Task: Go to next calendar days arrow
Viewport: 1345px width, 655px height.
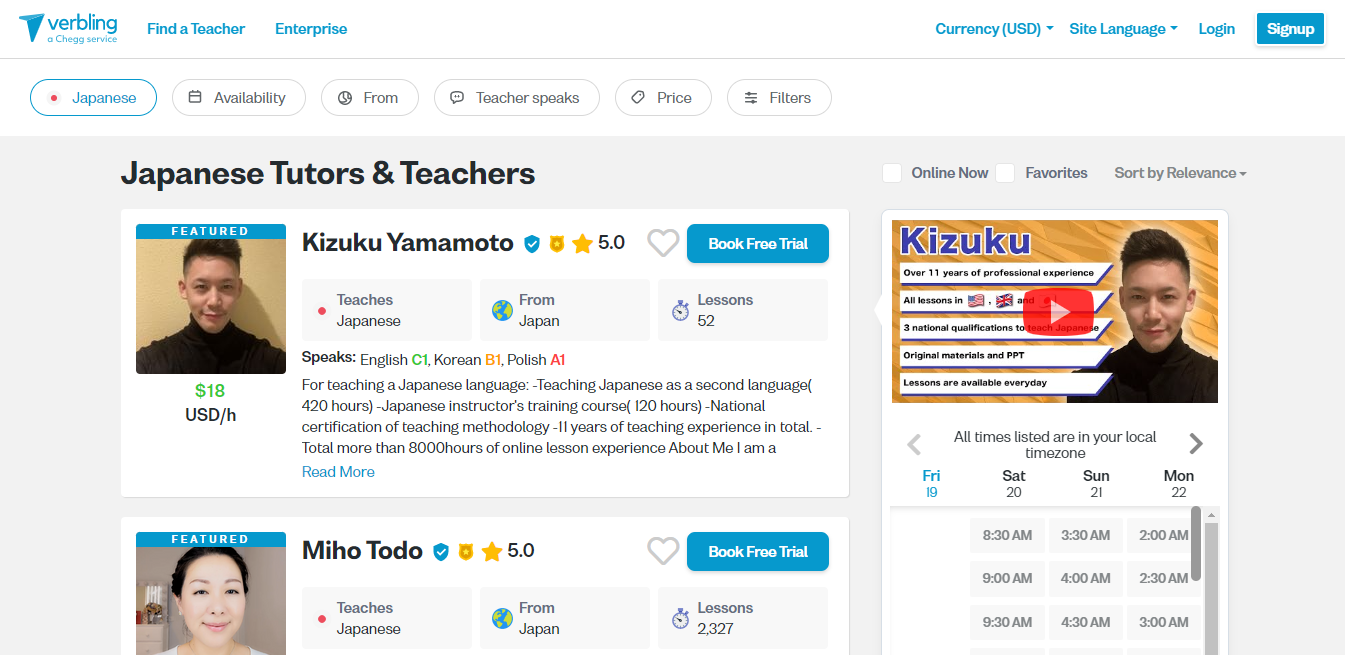Action: point(1196,444)
